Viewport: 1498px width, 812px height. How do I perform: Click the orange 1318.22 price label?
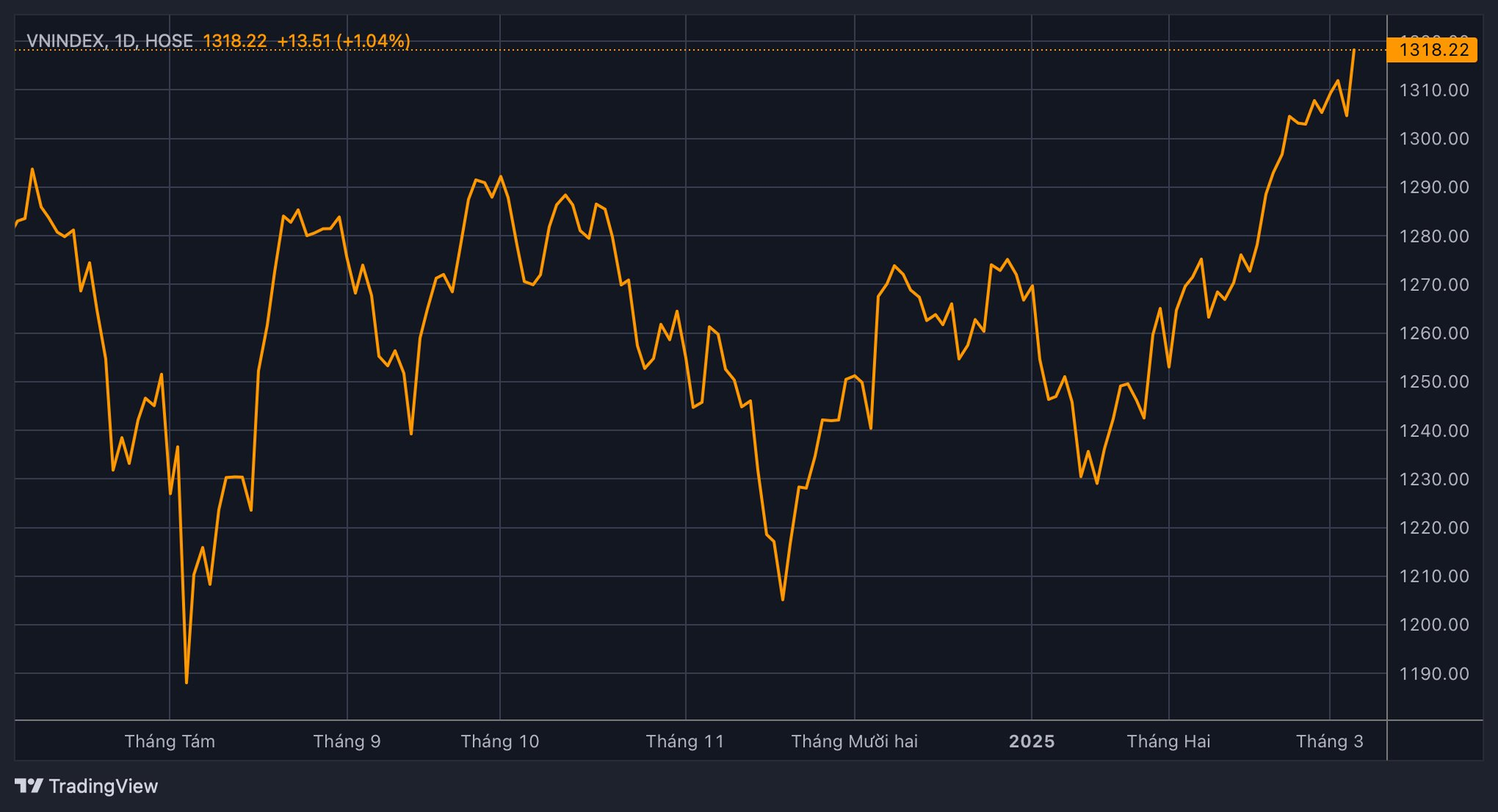coord(1432,50)
